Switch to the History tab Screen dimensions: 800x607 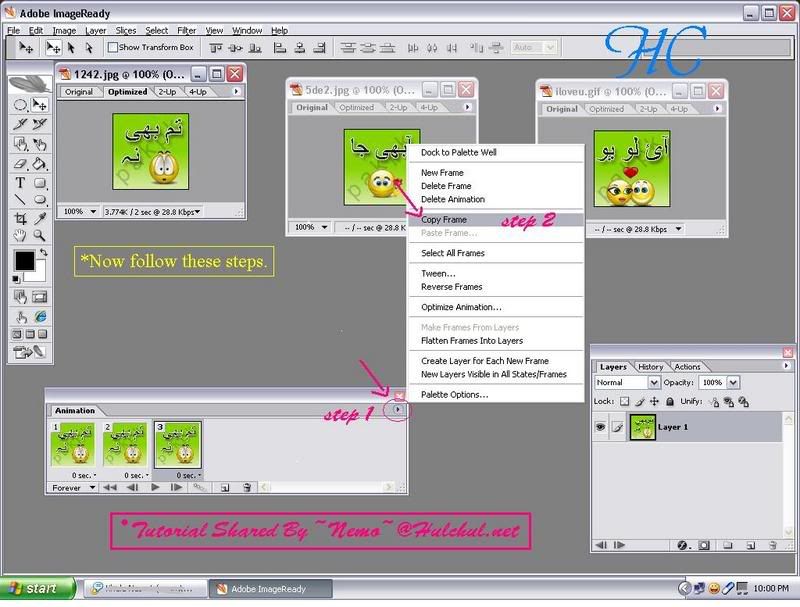tap(651, 367)
